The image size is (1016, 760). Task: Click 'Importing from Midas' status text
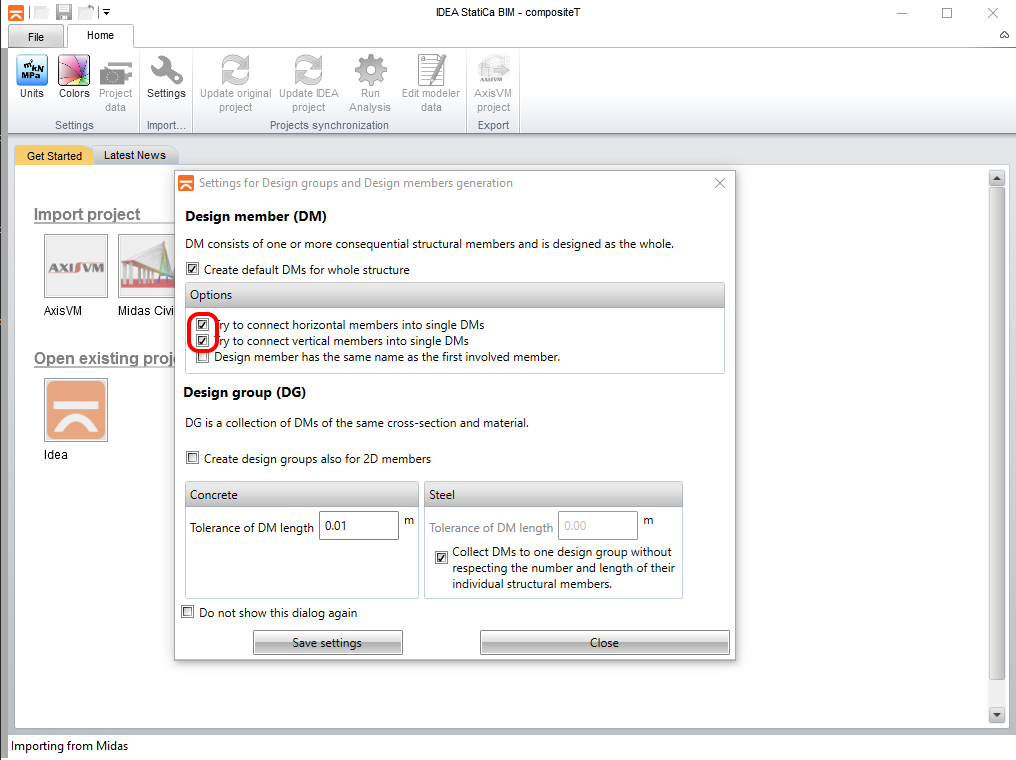pos(69,746)
